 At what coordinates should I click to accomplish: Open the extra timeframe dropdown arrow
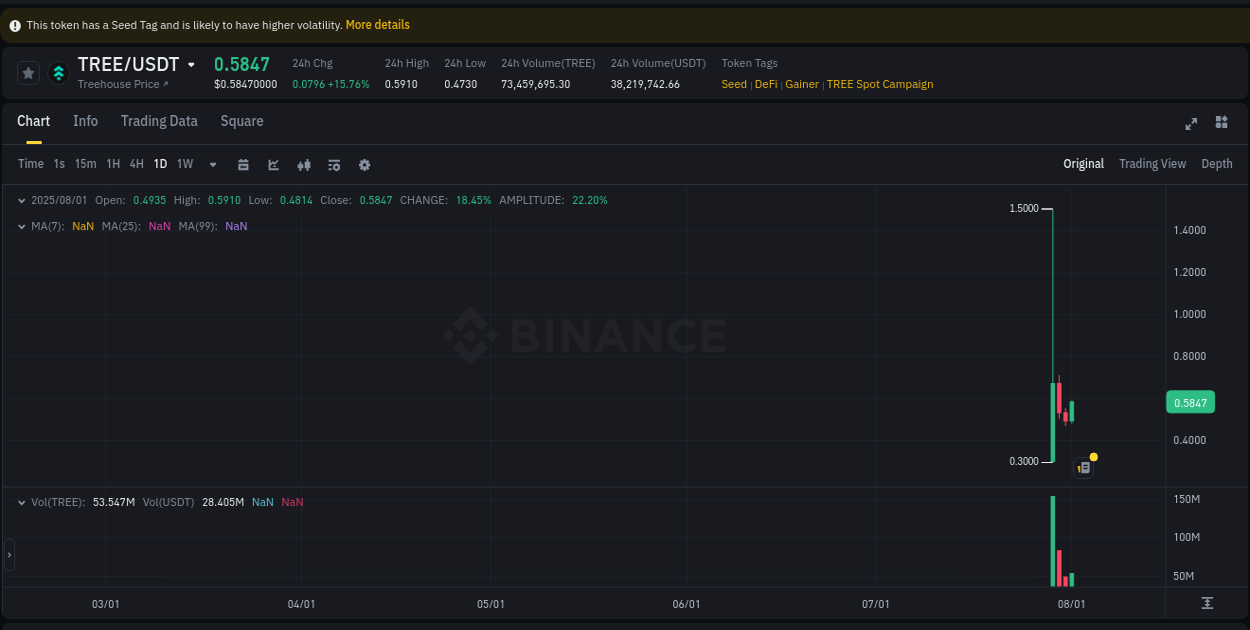[212, 164]
